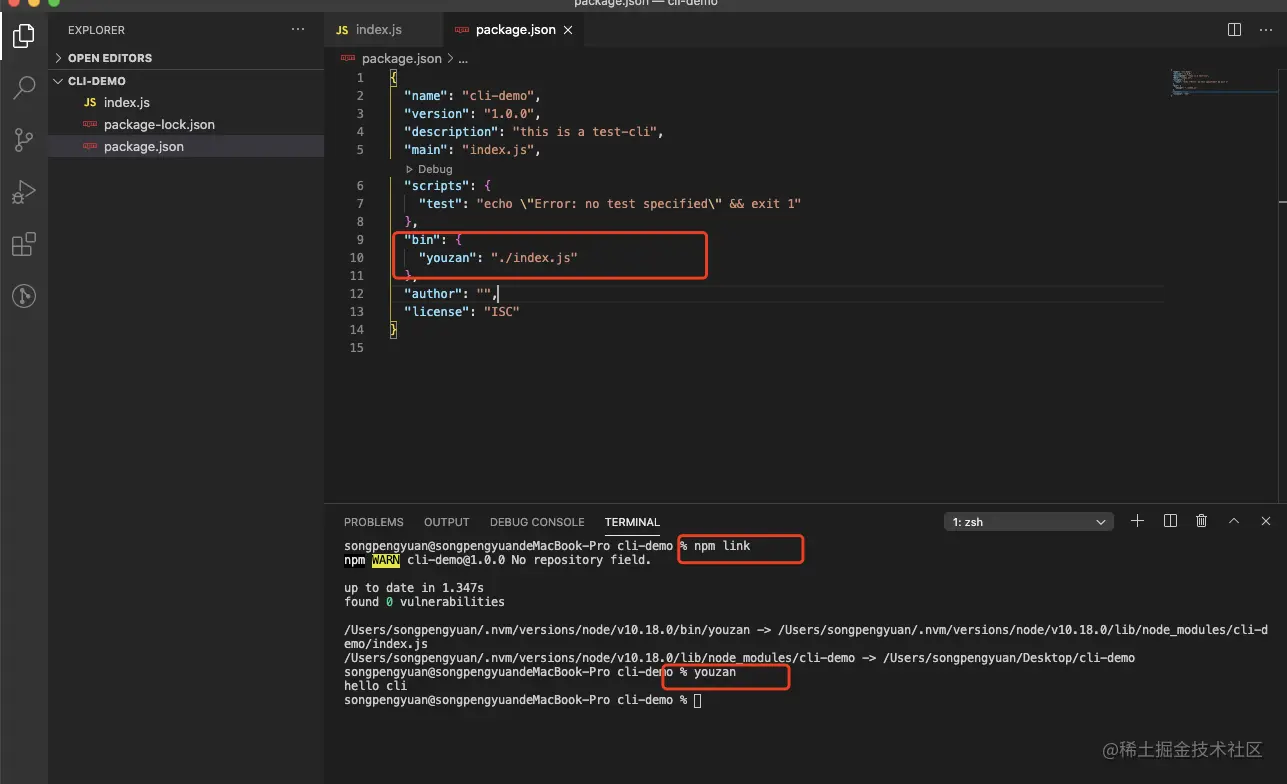The width and height of the screenshot is (1287, 784).
Task: Click the "test" script key on line 7
Action: tap(440, 204)
